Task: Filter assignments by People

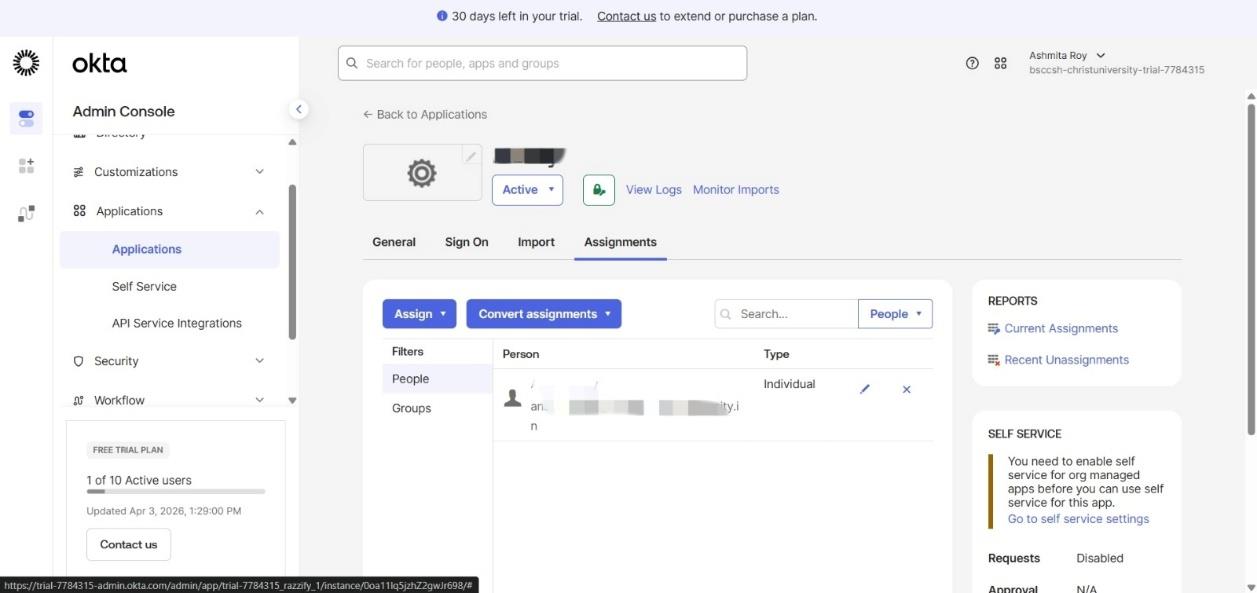Action: (437, 379)
